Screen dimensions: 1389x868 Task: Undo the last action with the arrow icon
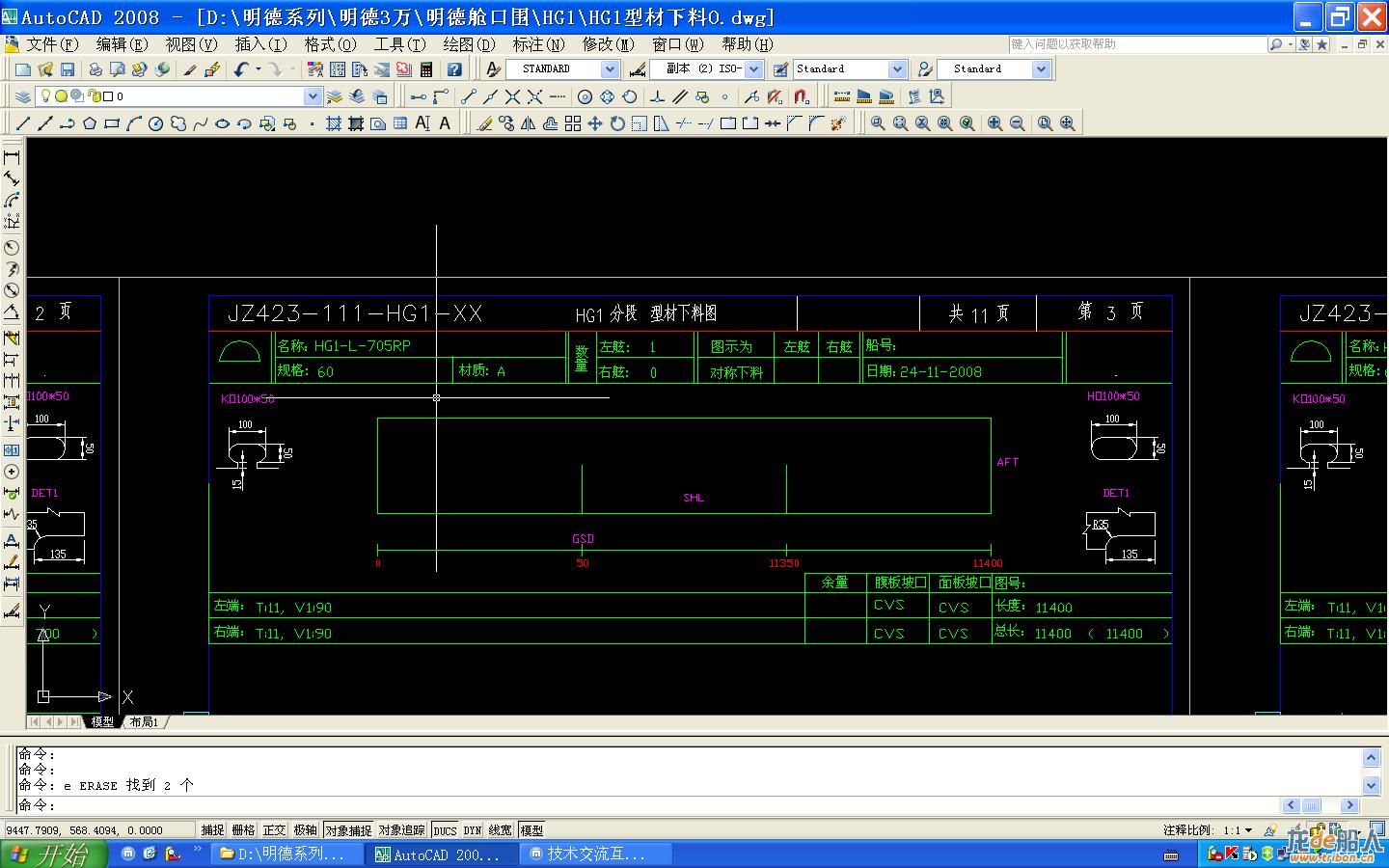click(x=241, y=69)
